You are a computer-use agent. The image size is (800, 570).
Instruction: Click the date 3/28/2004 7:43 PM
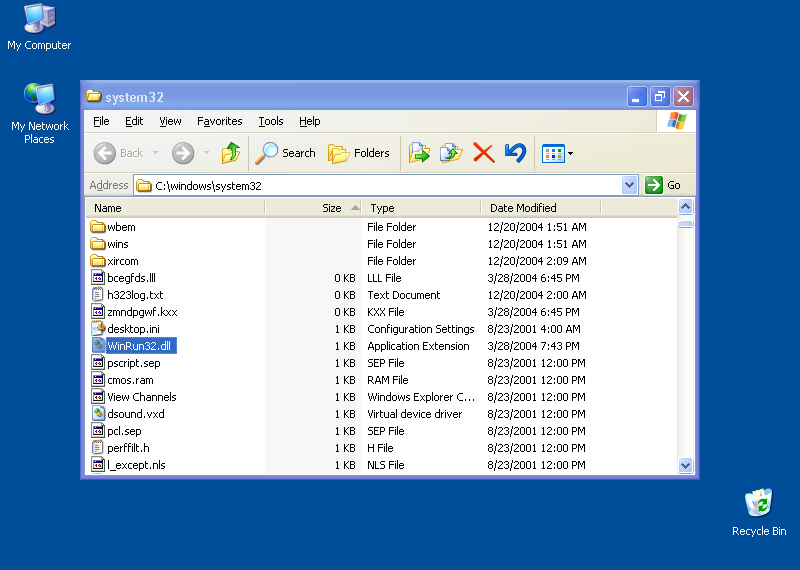pos(533,346)
